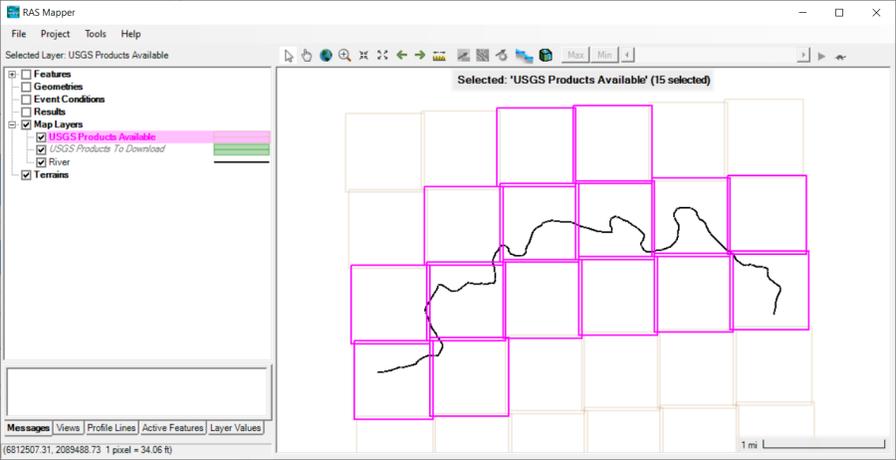Image resolution: width=896 pixels, height=460 pixels.
Task: Click the gray hatched grid icon
Action: [x=483, y=55]
